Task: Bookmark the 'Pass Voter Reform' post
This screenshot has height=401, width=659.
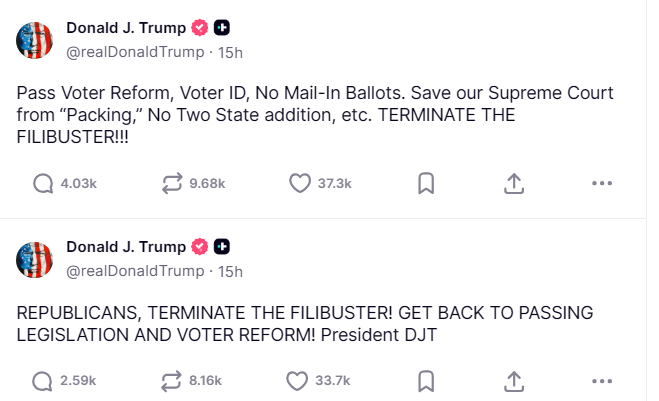Action: (x=425, y=183)
